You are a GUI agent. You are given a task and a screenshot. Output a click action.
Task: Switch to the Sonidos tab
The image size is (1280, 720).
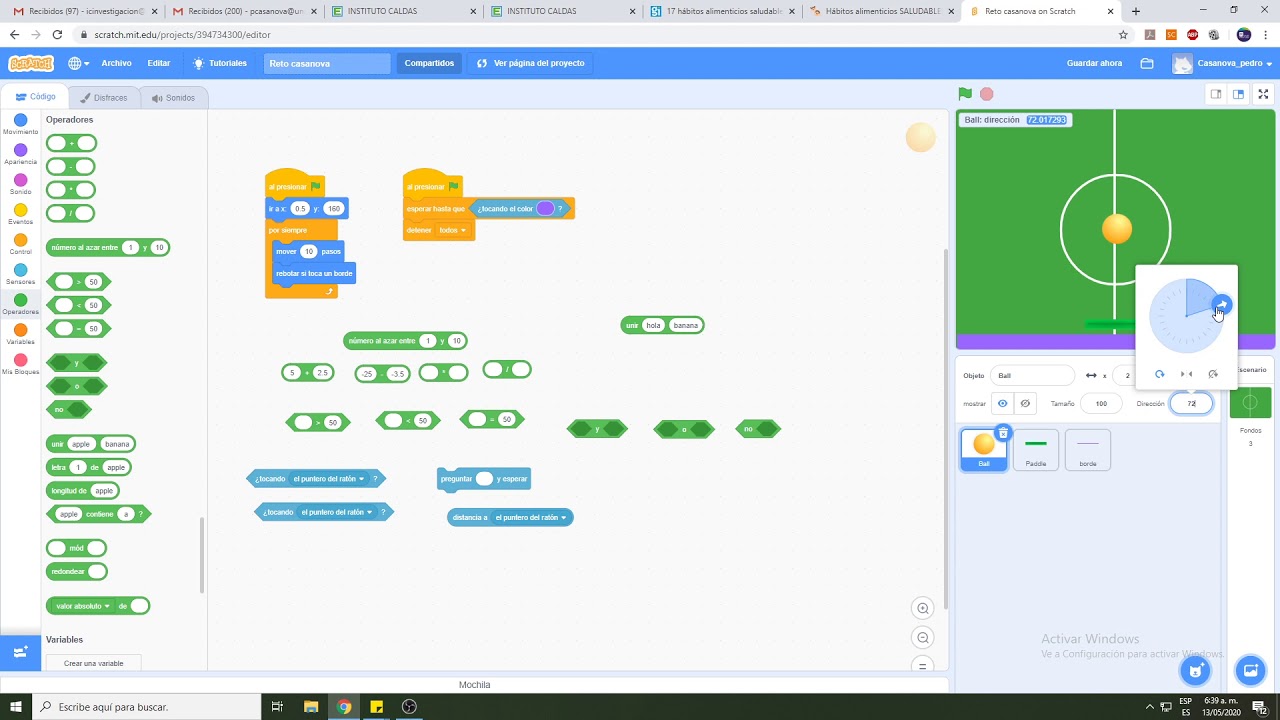[x=173, y=98]
